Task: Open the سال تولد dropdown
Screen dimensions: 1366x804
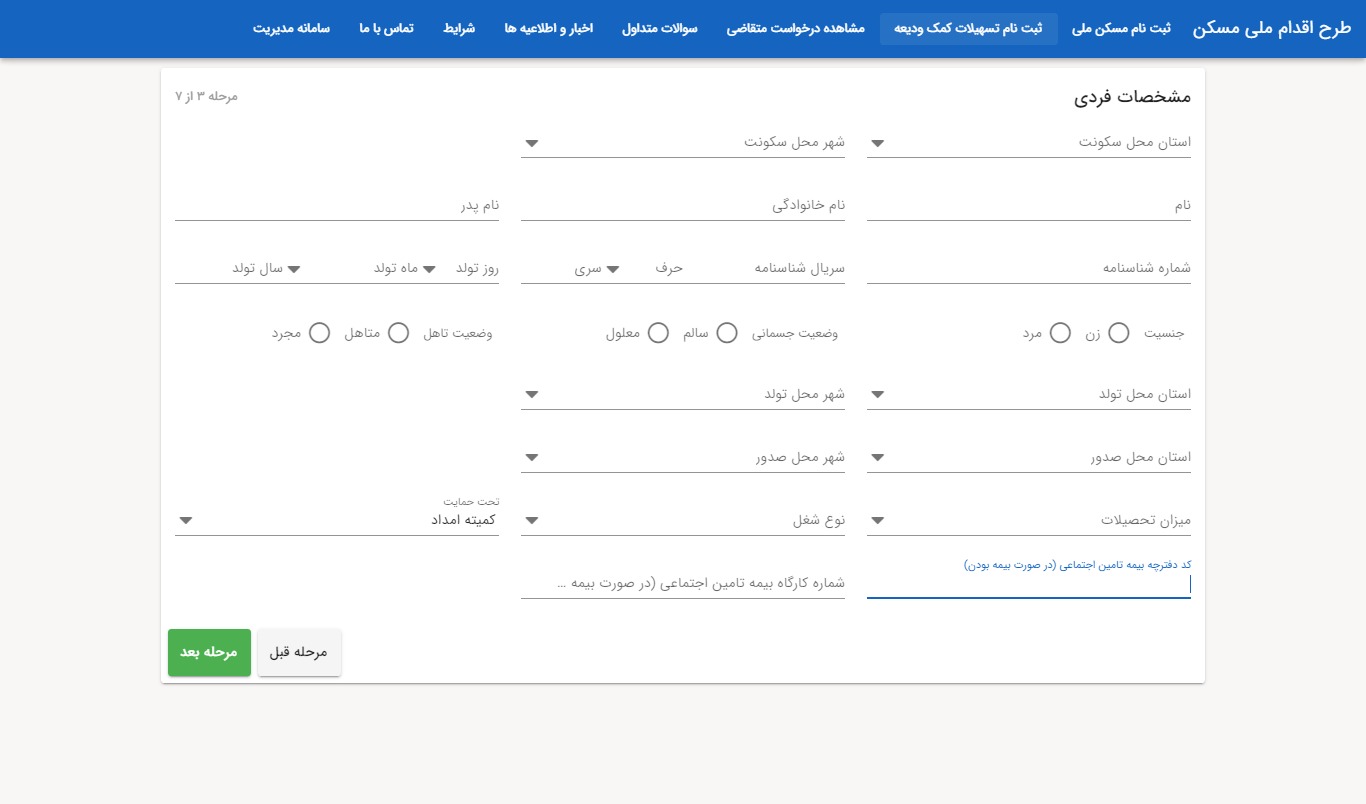Action: coord(229,269)
